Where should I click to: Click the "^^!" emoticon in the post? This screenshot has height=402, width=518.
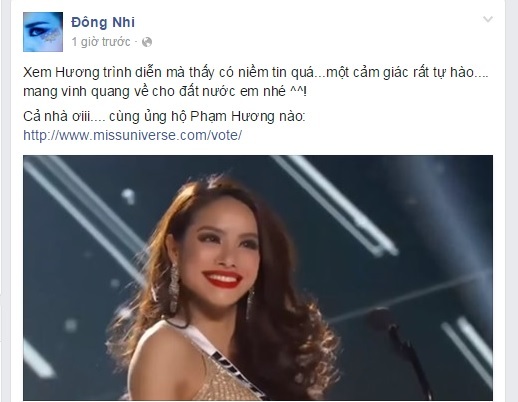point(298,91)
